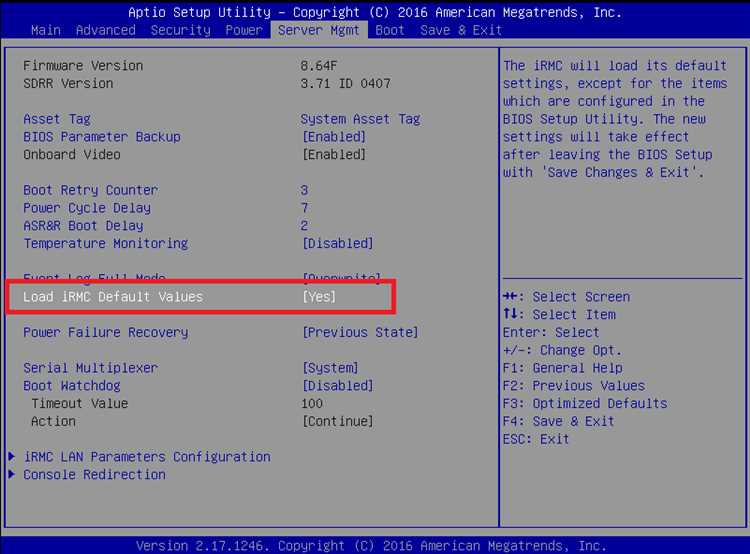The image size is (750, 554).
Task: Select the Boot Retry Counter value
Action: click(304, 190)
